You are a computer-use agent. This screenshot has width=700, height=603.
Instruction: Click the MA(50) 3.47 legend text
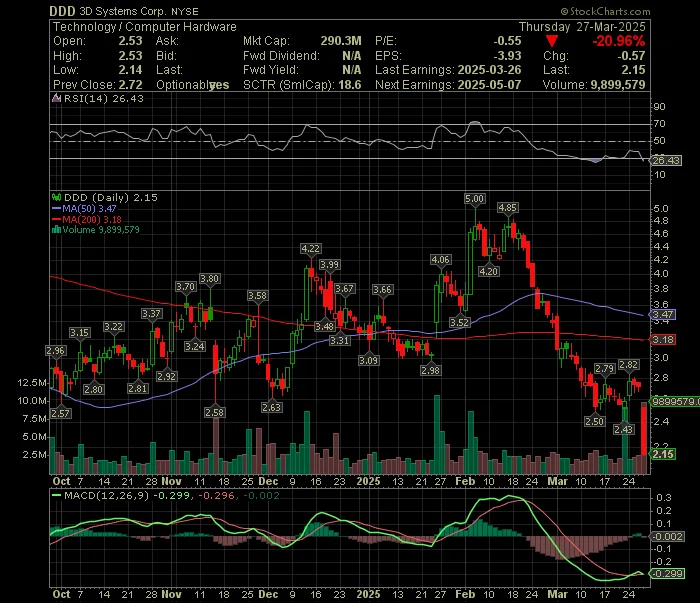(89, 208)
